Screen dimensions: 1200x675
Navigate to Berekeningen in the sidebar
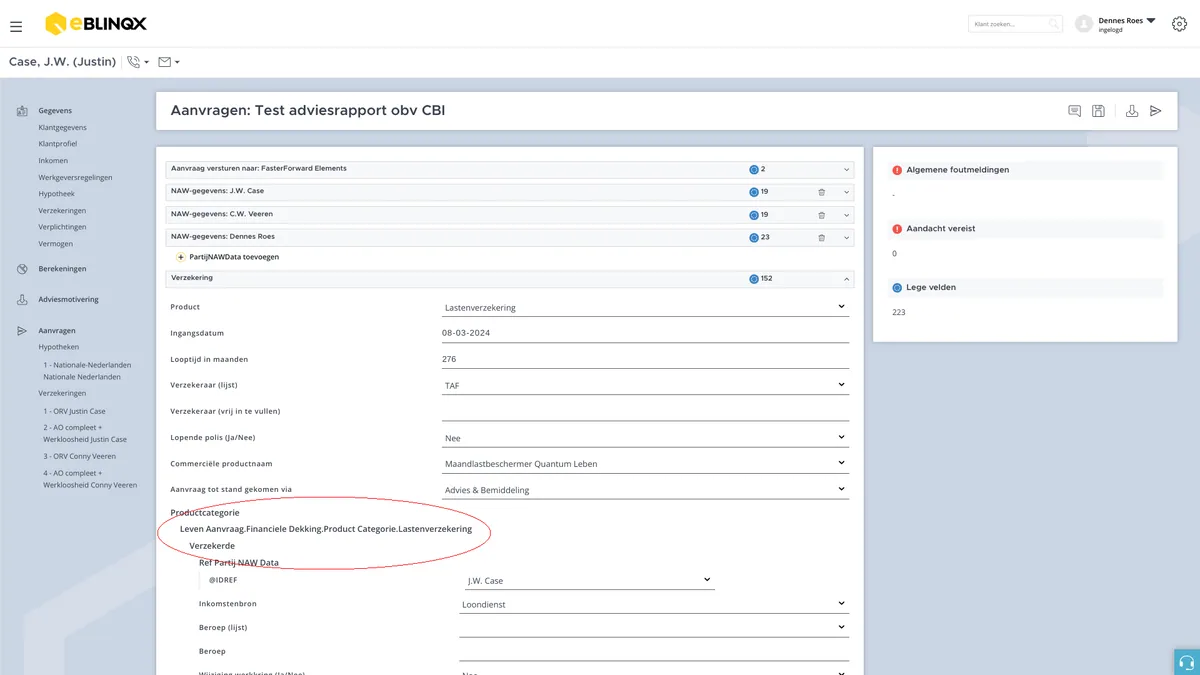point(62,269)
